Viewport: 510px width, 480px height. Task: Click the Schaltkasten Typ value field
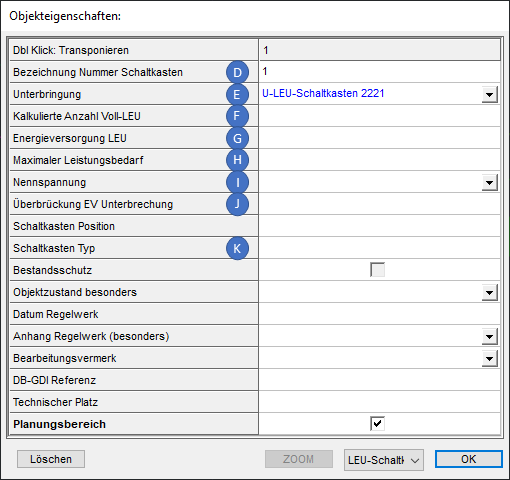coord(380,248)
